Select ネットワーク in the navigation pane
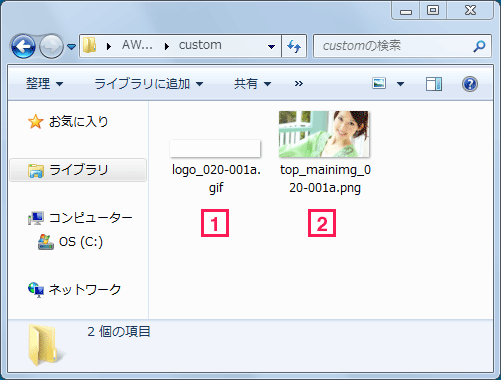The width and height of the screenshot is (501, 380). 85,289
